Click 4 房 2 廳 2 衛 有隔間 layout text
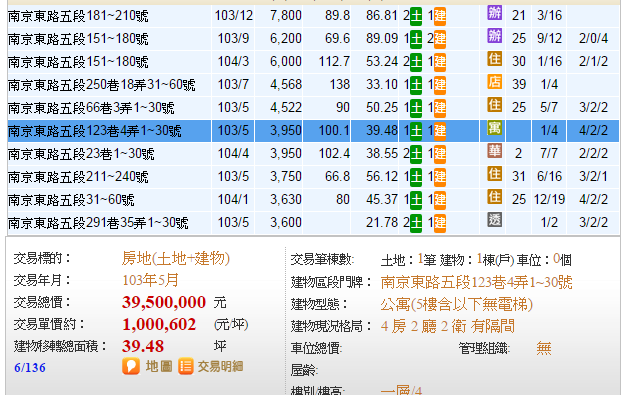 (448, 327)
